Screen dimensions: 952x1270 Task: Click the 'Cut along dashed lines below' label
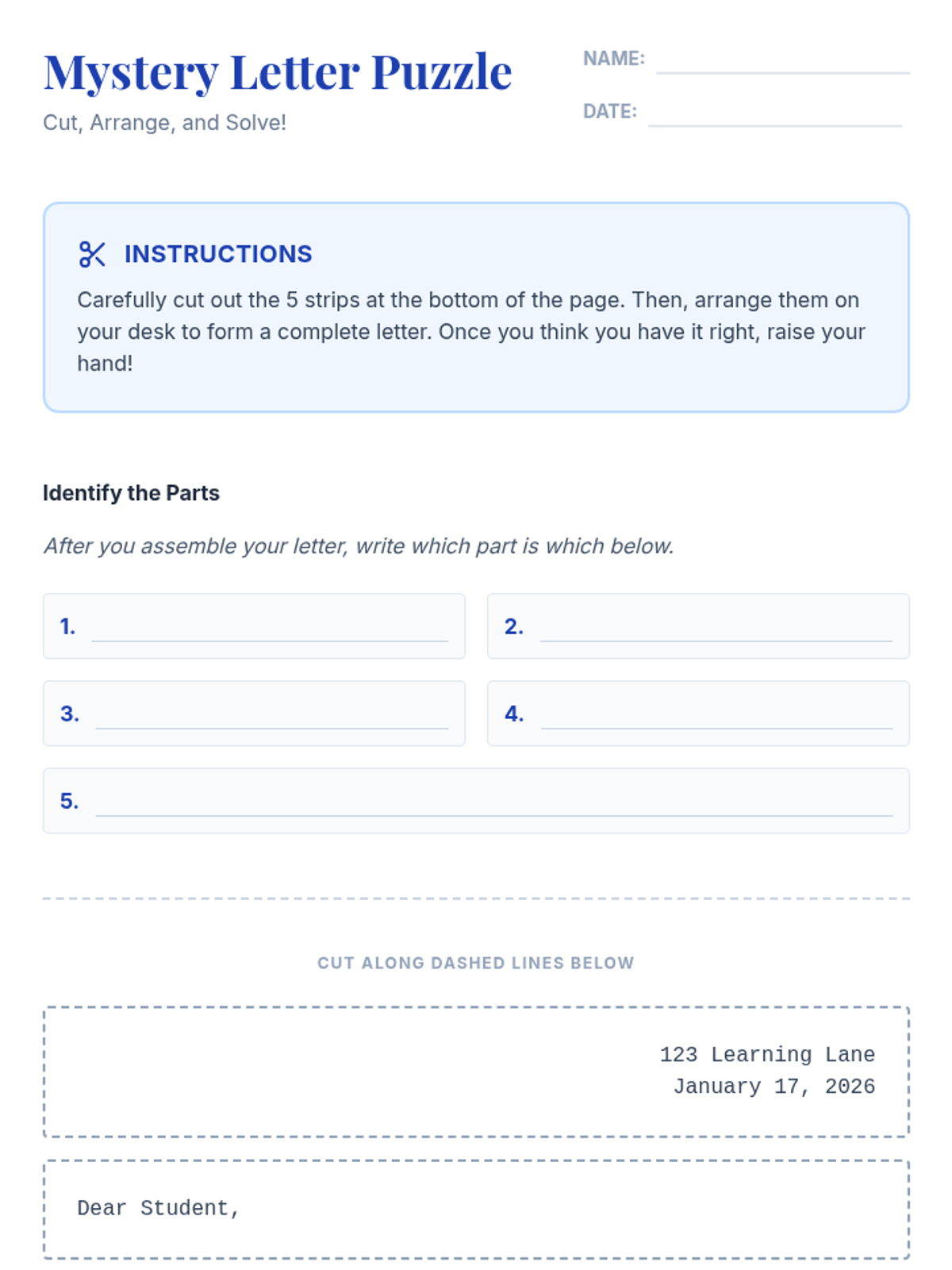[x=476, y=963]
